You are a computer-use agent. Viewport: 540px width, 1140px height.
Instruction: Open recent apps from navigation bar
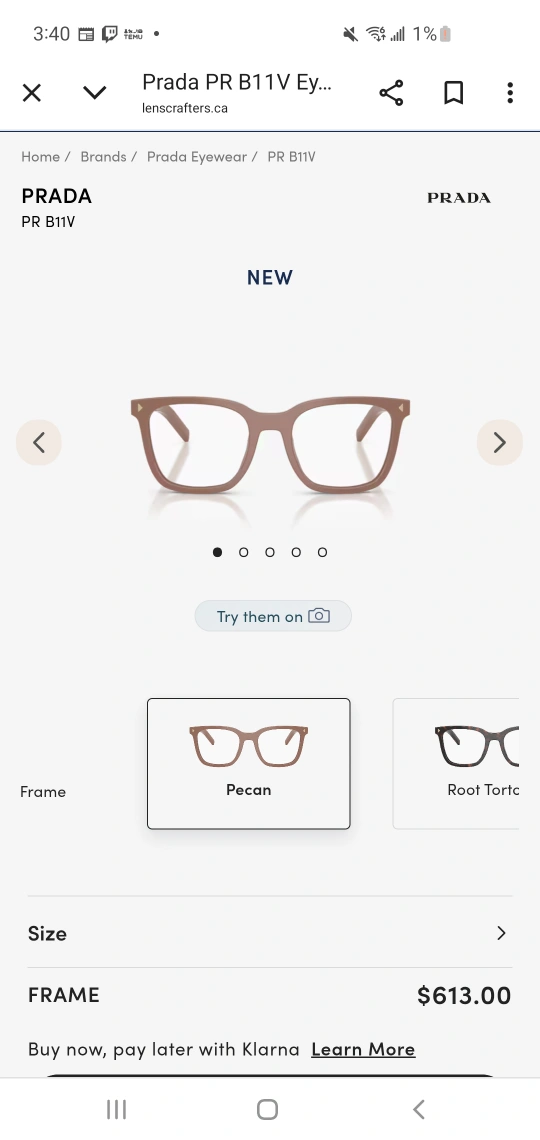tap(116, 1109)
